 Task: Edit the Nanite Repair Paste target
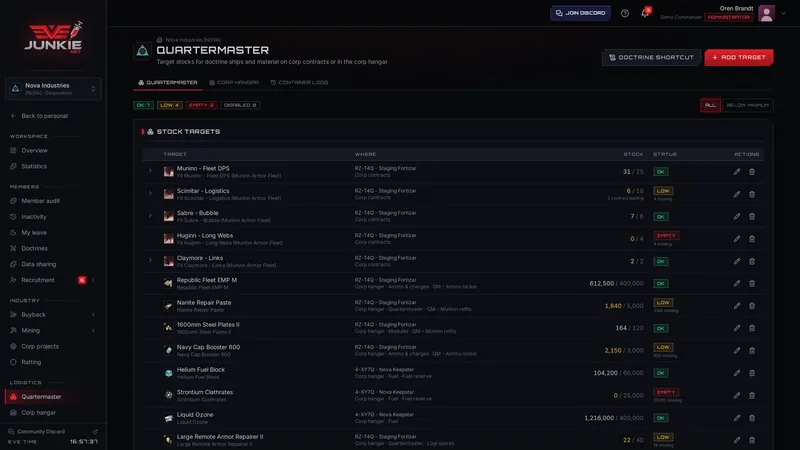[737, 306]
